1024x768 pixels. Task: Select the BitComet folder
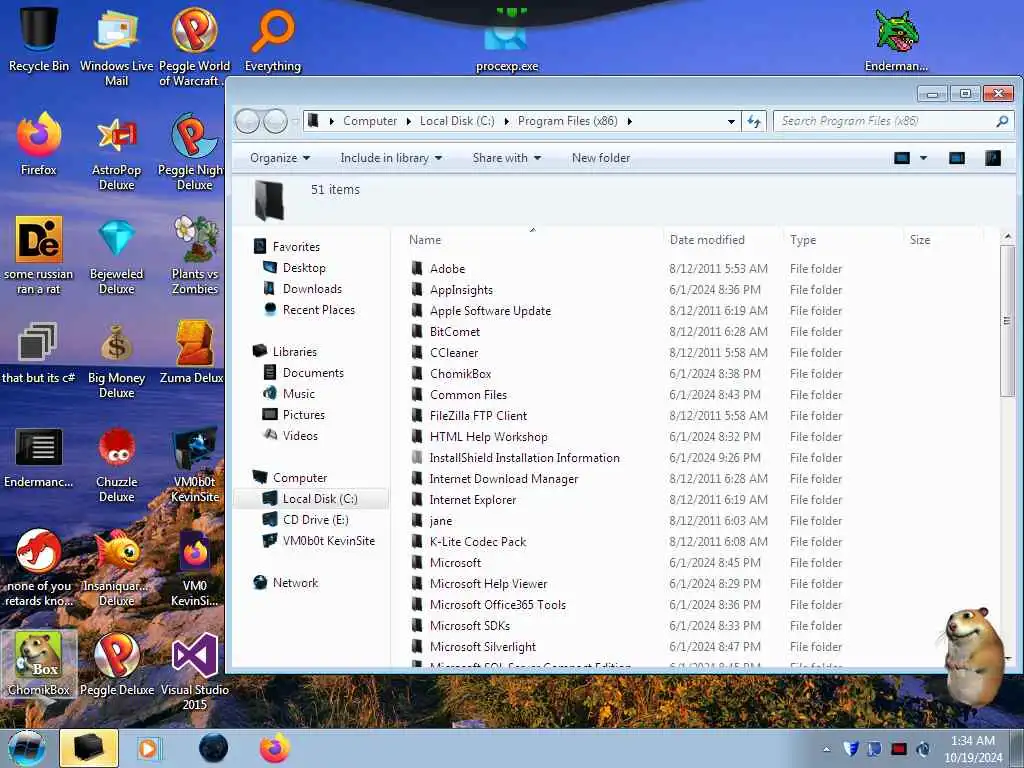point(455,332)
